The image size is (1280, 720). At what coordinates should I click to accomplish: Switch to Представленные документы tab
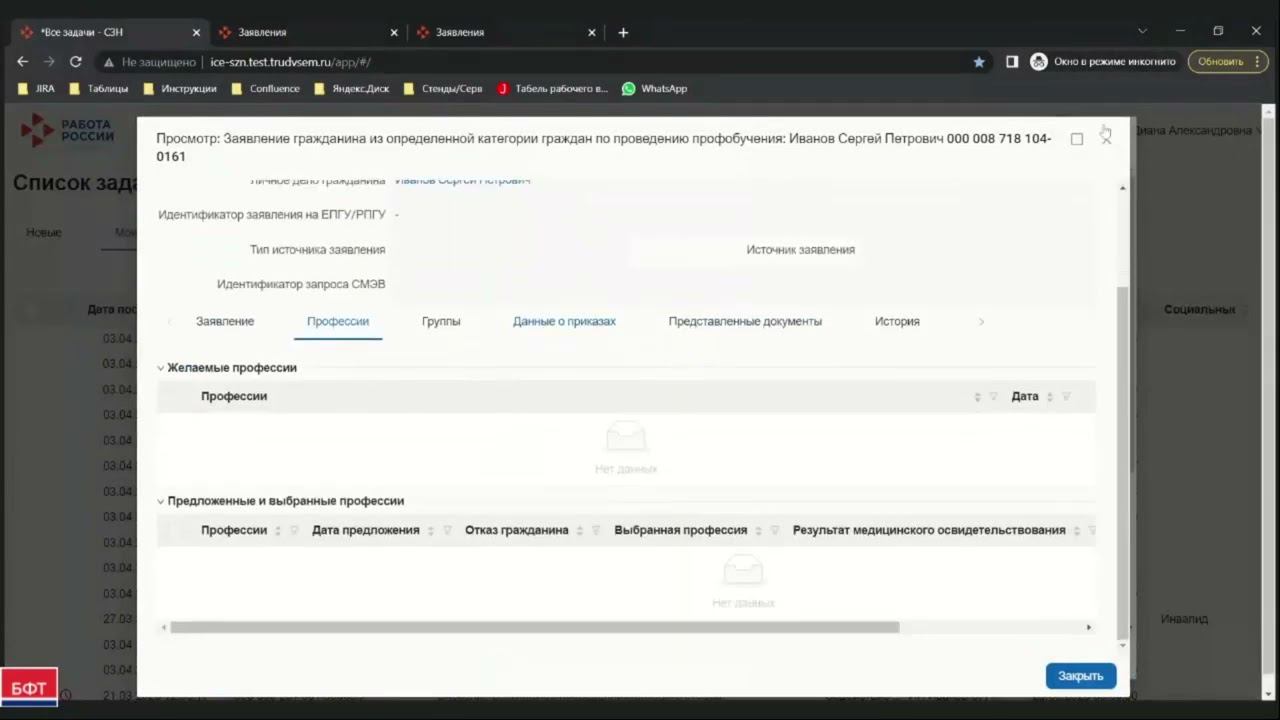click(745, 322)
